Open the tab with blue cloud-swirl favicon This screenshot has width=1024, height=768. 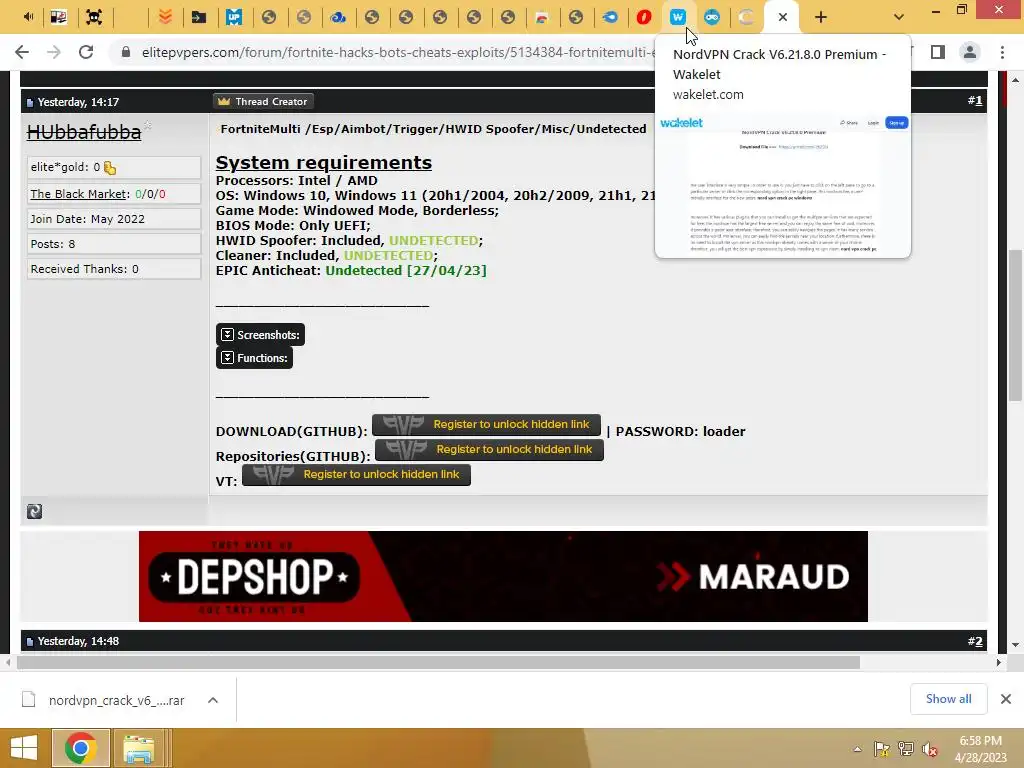[337, 17]
